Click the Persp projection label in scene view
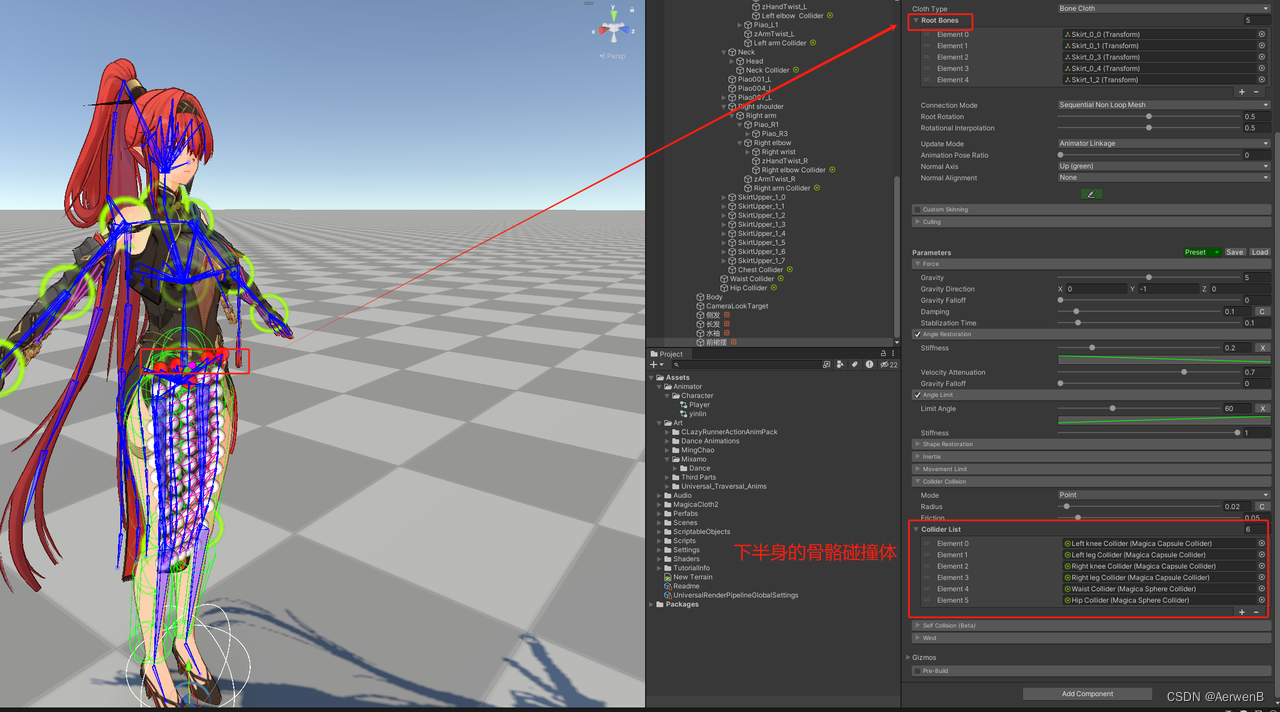Screen dimensions: 1280x712 (x=613, y=56)
